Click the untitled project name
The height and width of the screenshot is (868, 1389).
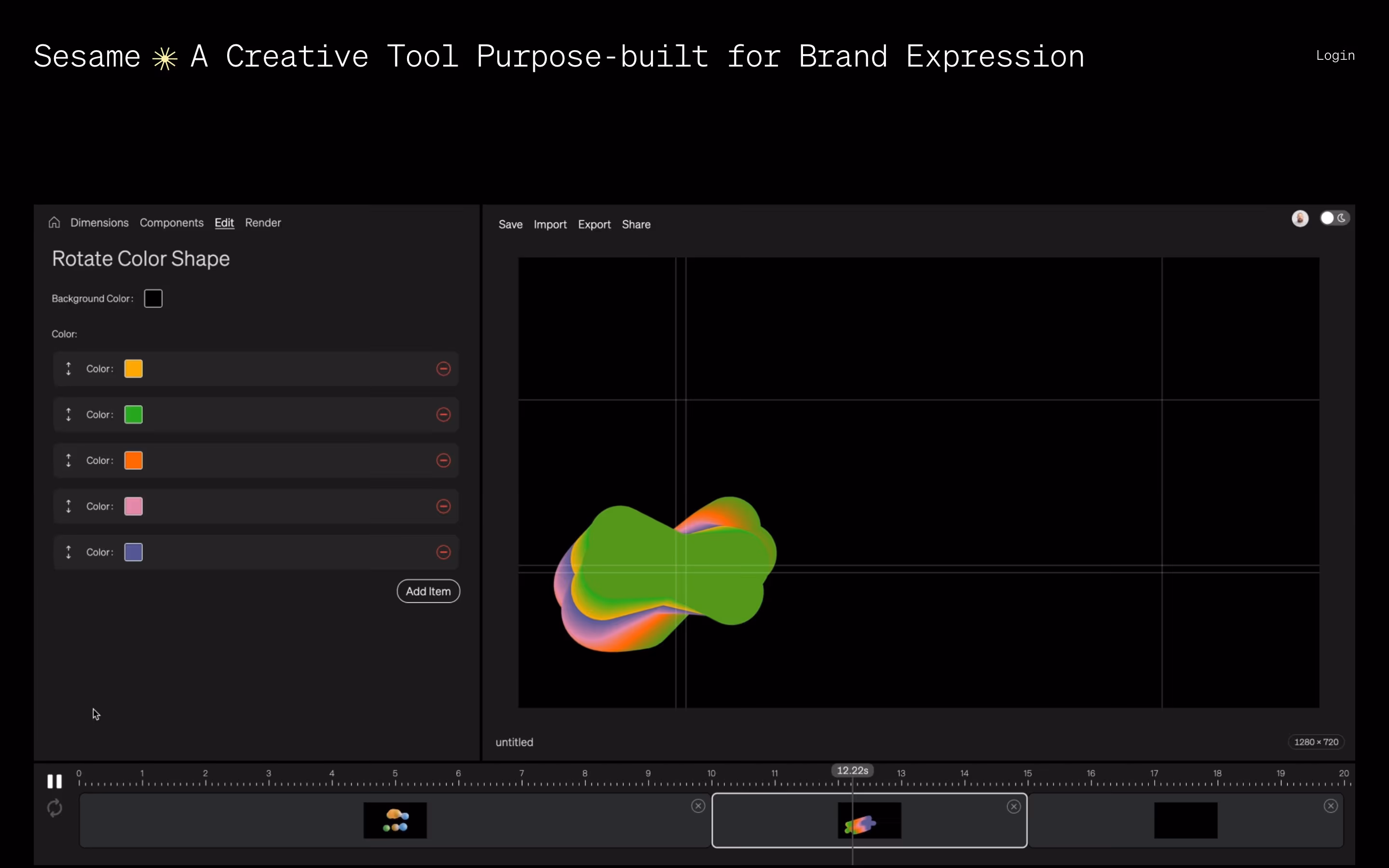[515, 742]
